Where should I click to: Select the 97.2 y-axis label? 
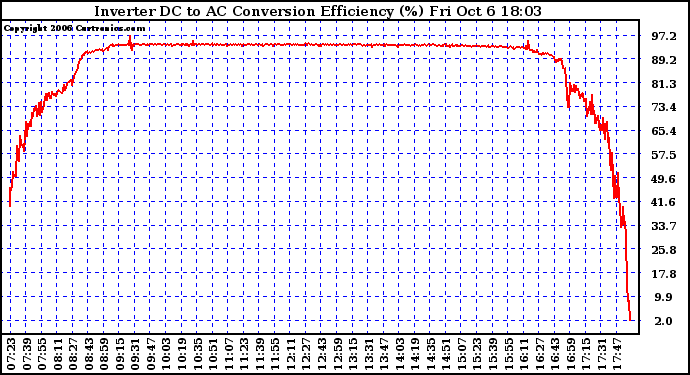point(664,37)
